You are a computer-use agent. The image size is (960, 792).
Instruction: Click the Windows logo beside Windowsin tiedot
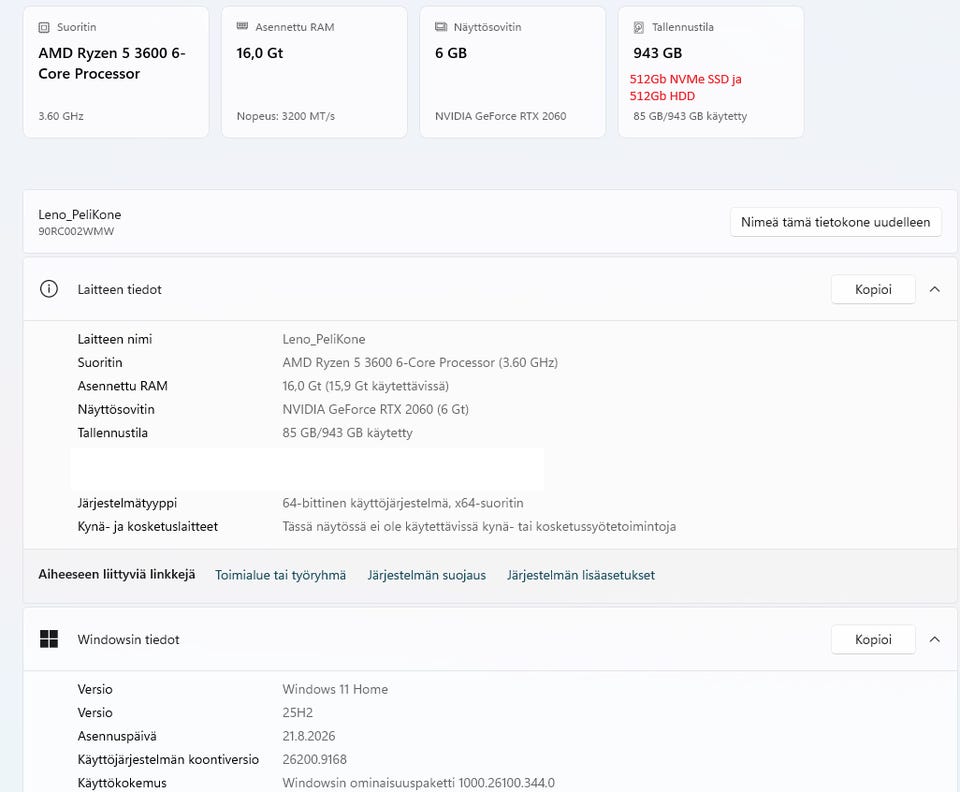pyautogui.click(x=48, y=639)
